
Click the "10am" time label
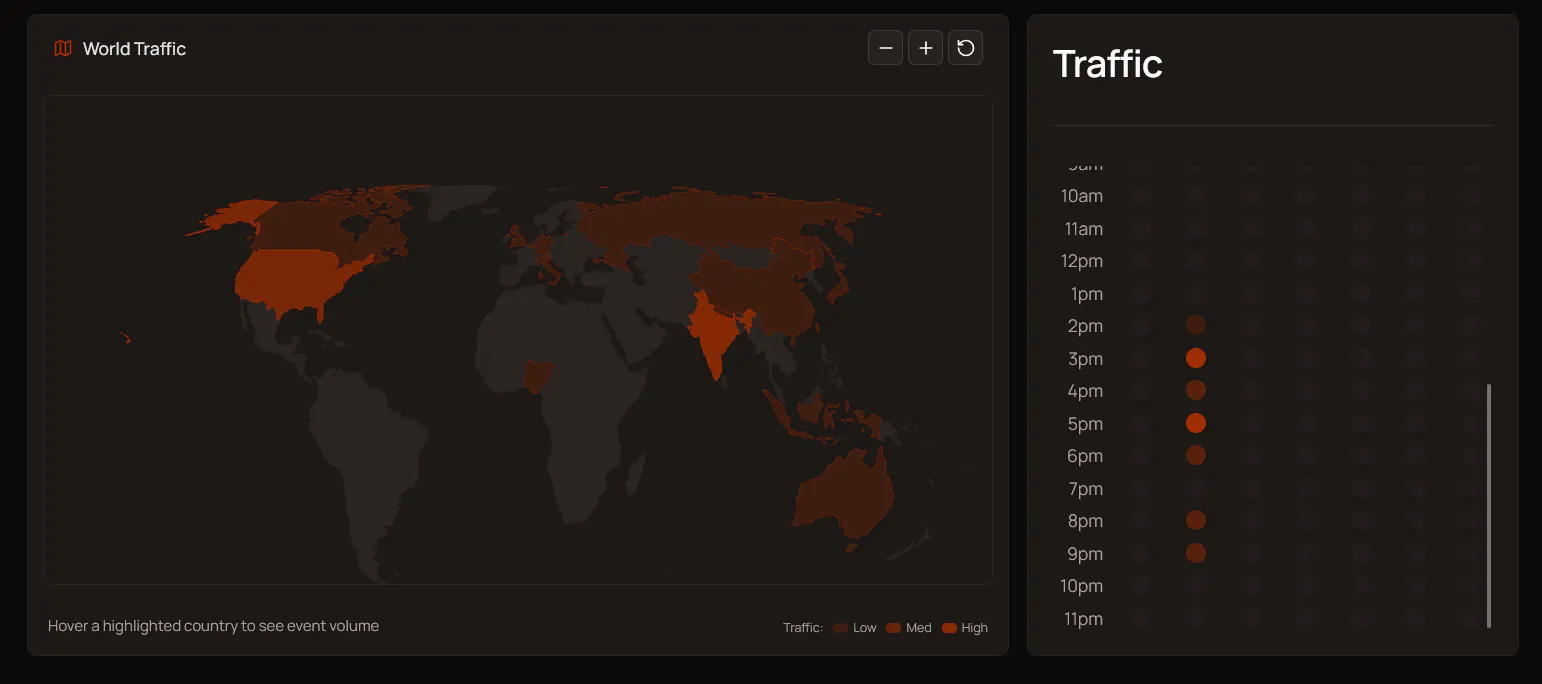[x=1082, y=196]
